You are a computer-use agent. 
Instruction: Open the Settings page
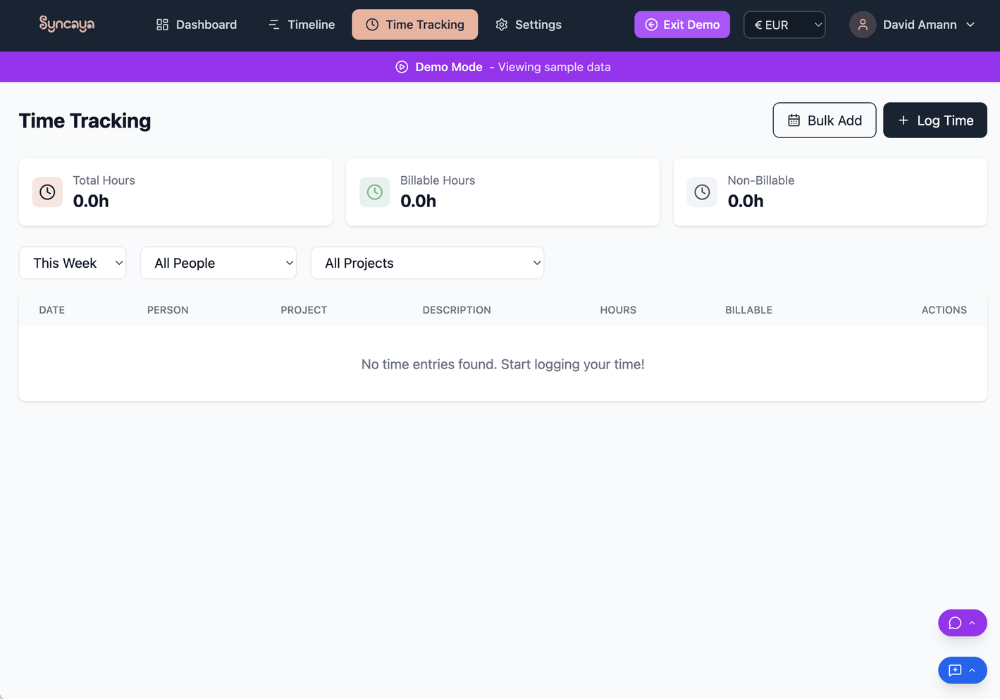coord(528,25)
